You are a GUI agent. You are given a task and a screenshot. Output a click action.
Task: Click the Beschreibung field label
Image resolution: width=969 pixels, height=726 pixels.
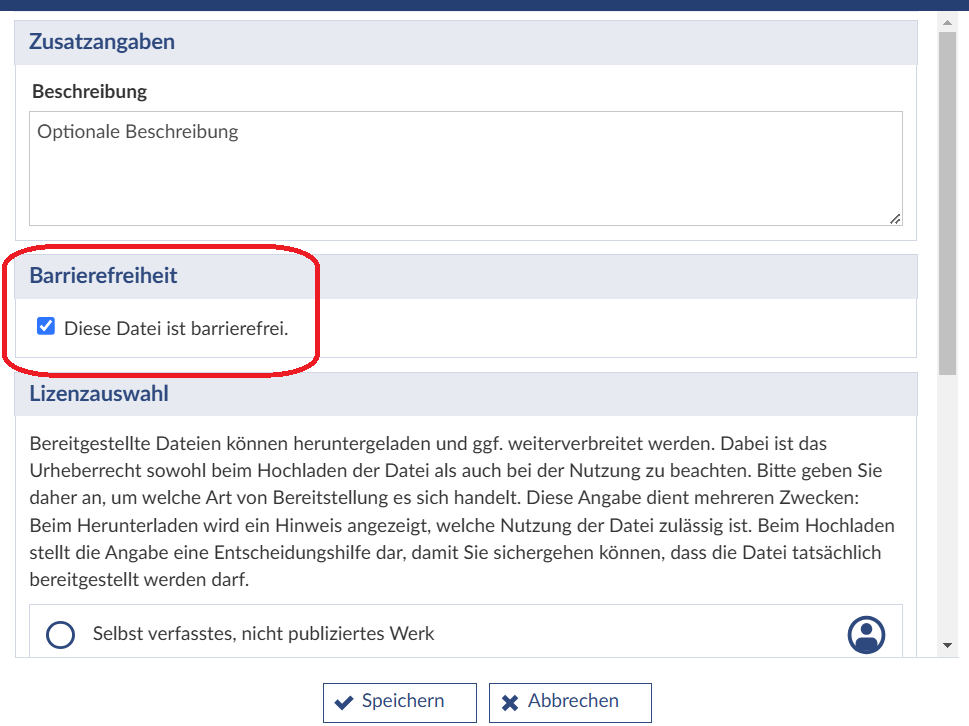(88, 91)
